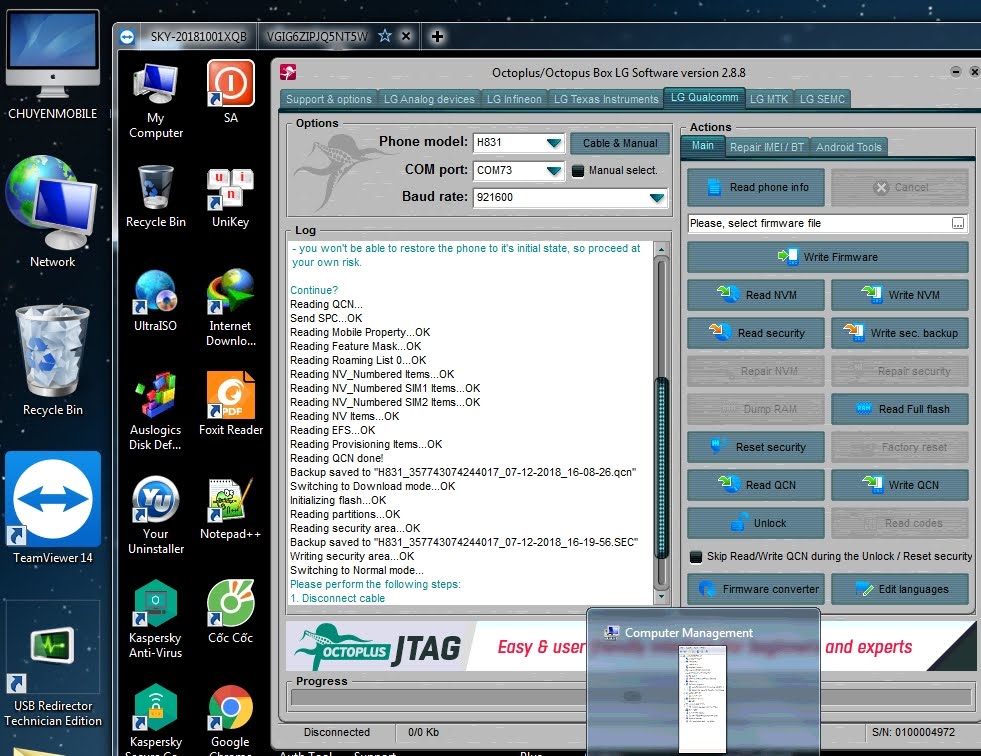Open Your Uninstaller icon
Viewport: 981px width, 756px height.
click(x=156, y=515)
